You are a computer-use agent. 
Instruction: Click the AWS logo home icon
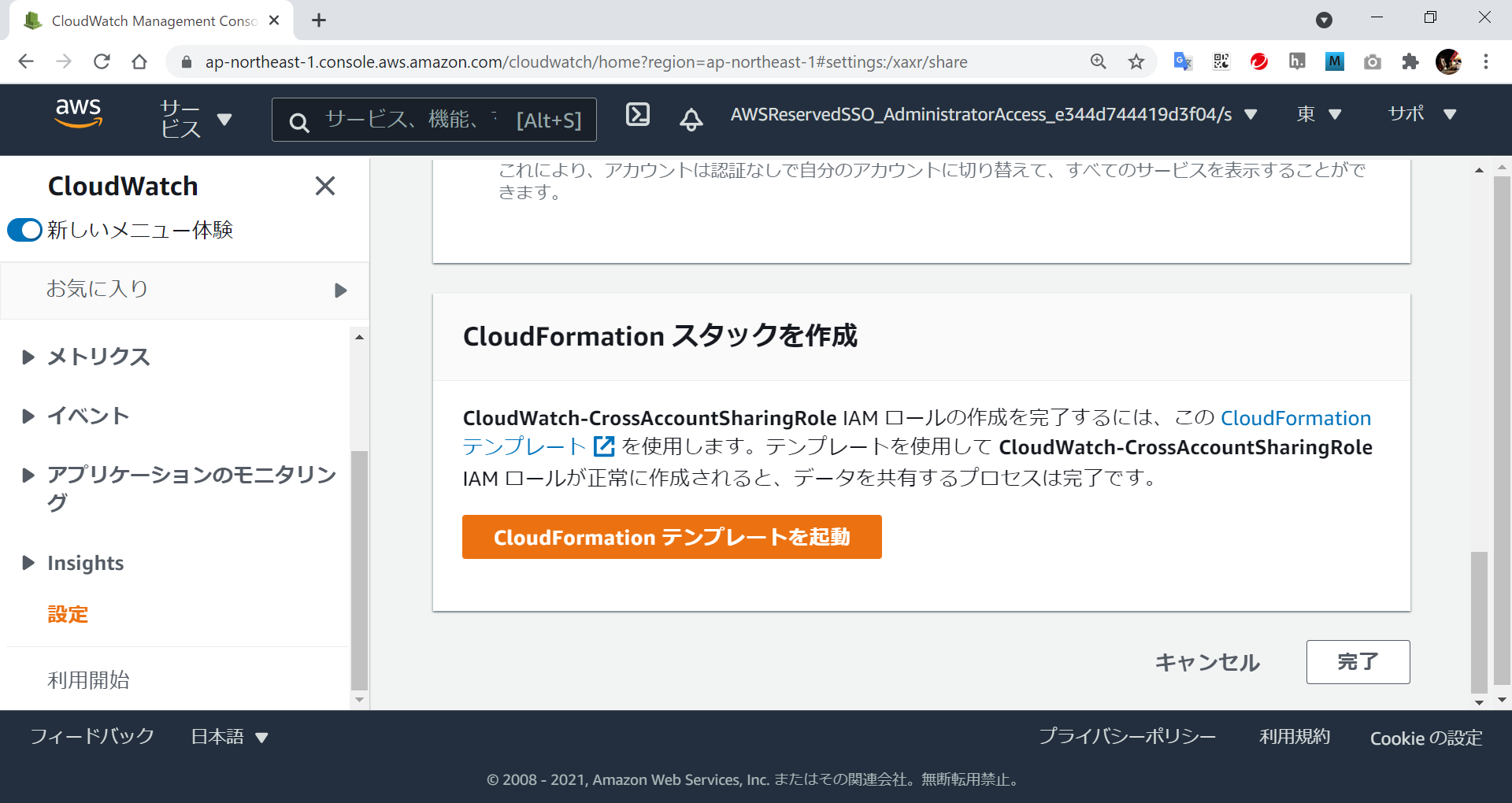(x=78, y=114)
